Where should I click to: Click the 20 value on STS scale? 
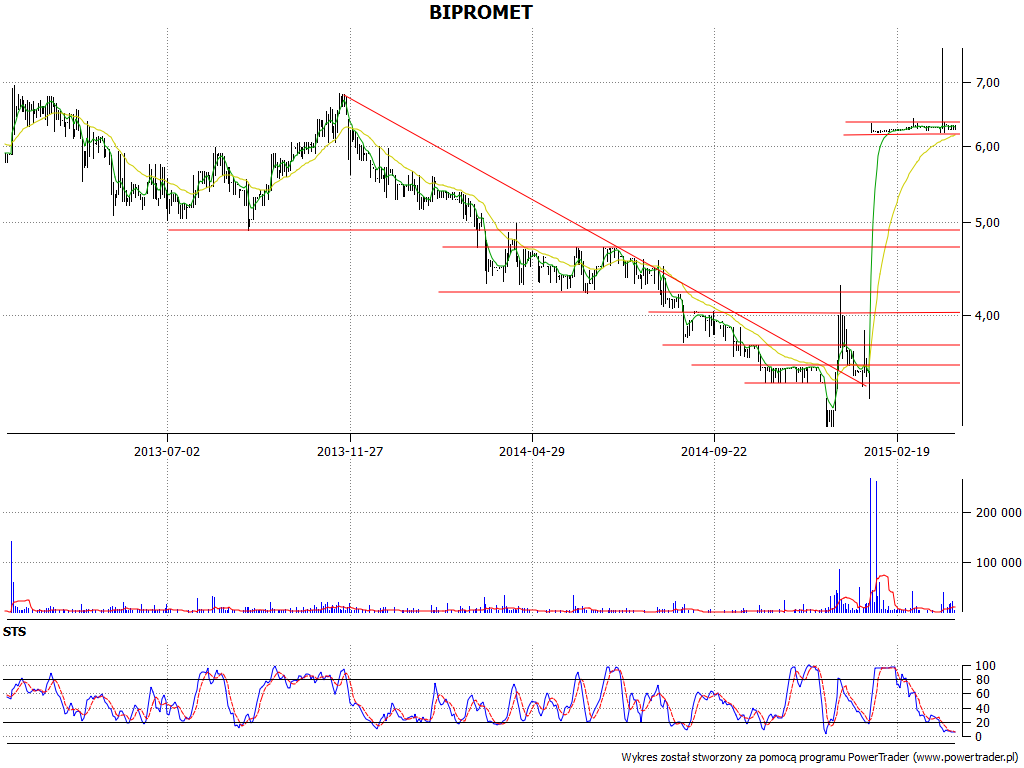coord(983,722)
